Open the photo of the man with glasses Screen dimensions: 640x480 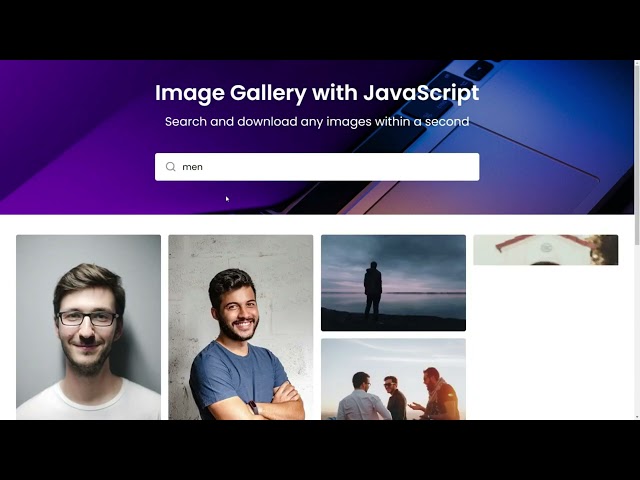[89, 327]
